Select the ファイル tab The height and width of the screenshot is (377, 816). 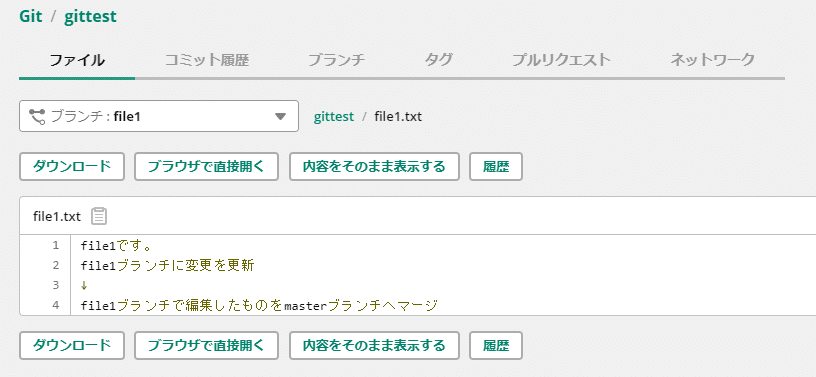(77, 60)
